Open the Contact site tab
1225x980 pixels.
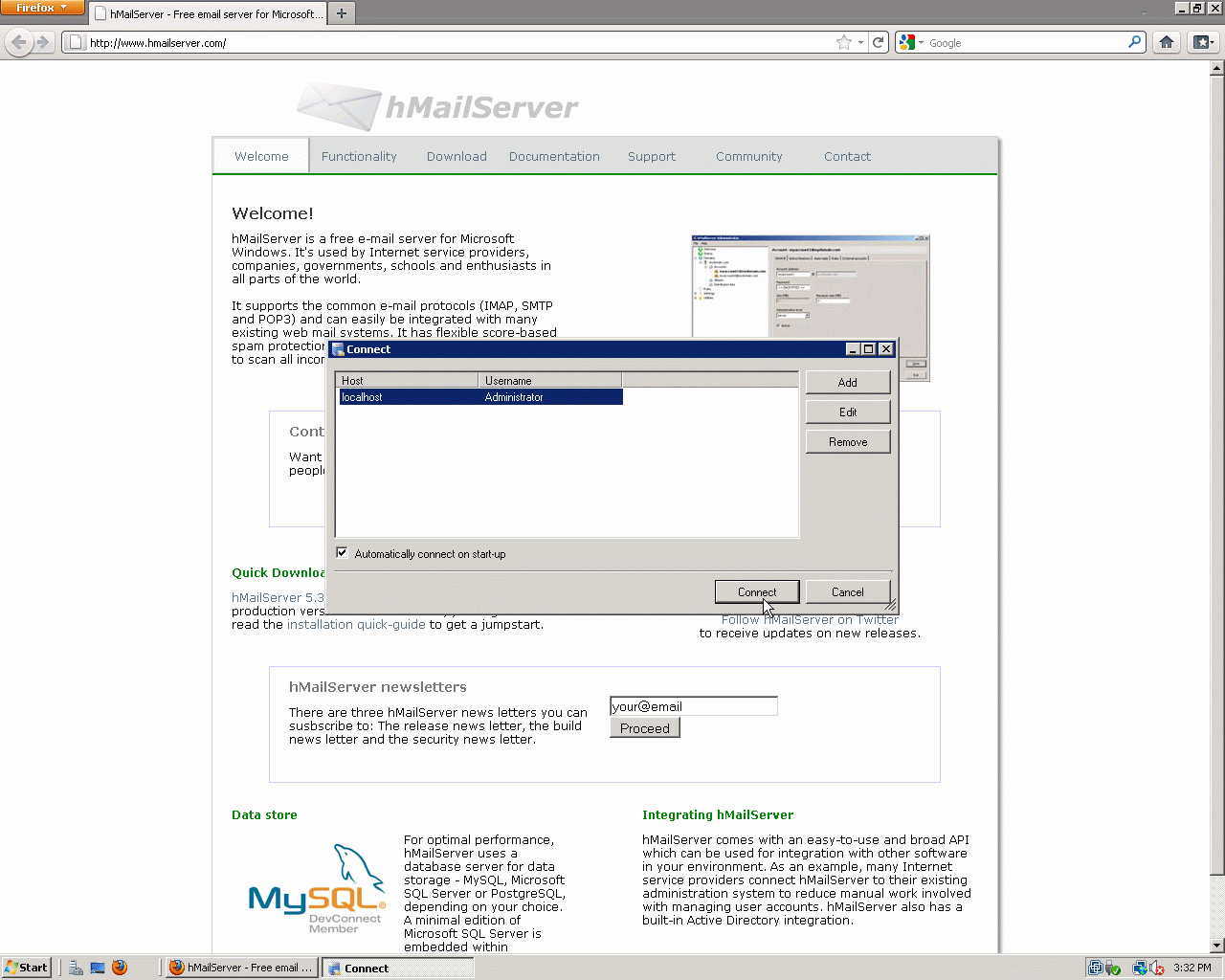tap(847, 156)
